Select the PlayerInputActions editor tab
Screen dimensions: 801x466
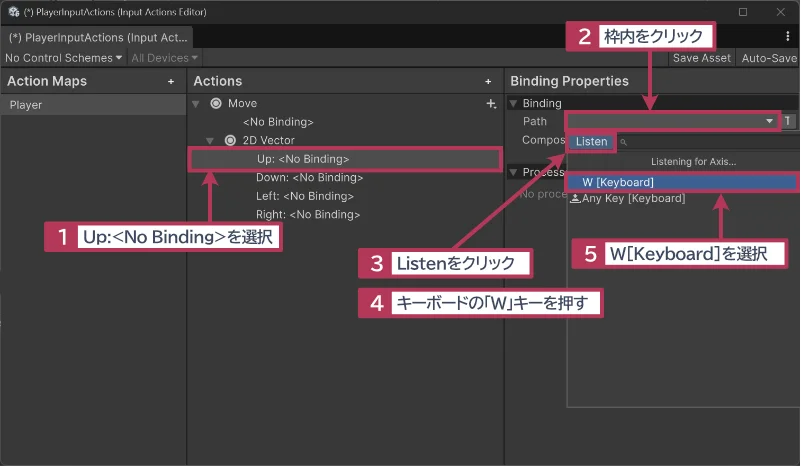(97, 36)
